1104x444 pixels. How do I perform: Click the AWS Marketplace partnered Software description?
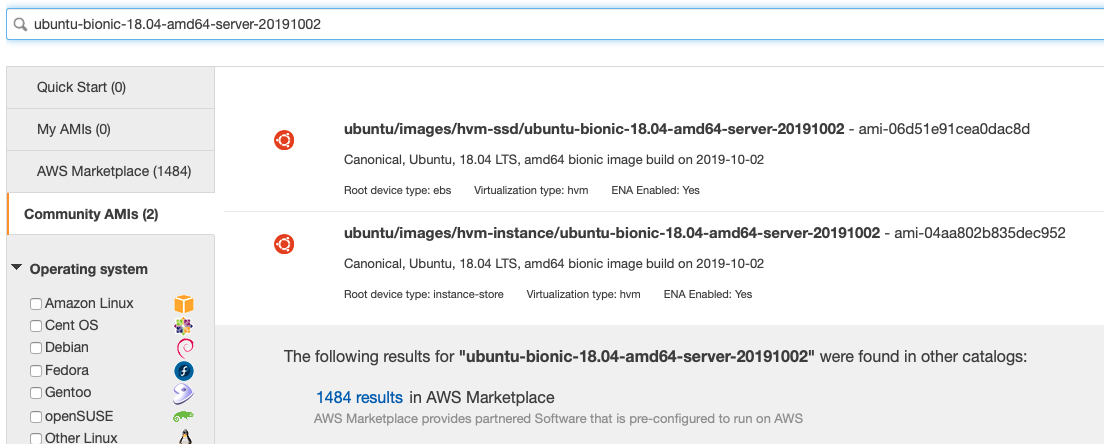tap(558, 419)
